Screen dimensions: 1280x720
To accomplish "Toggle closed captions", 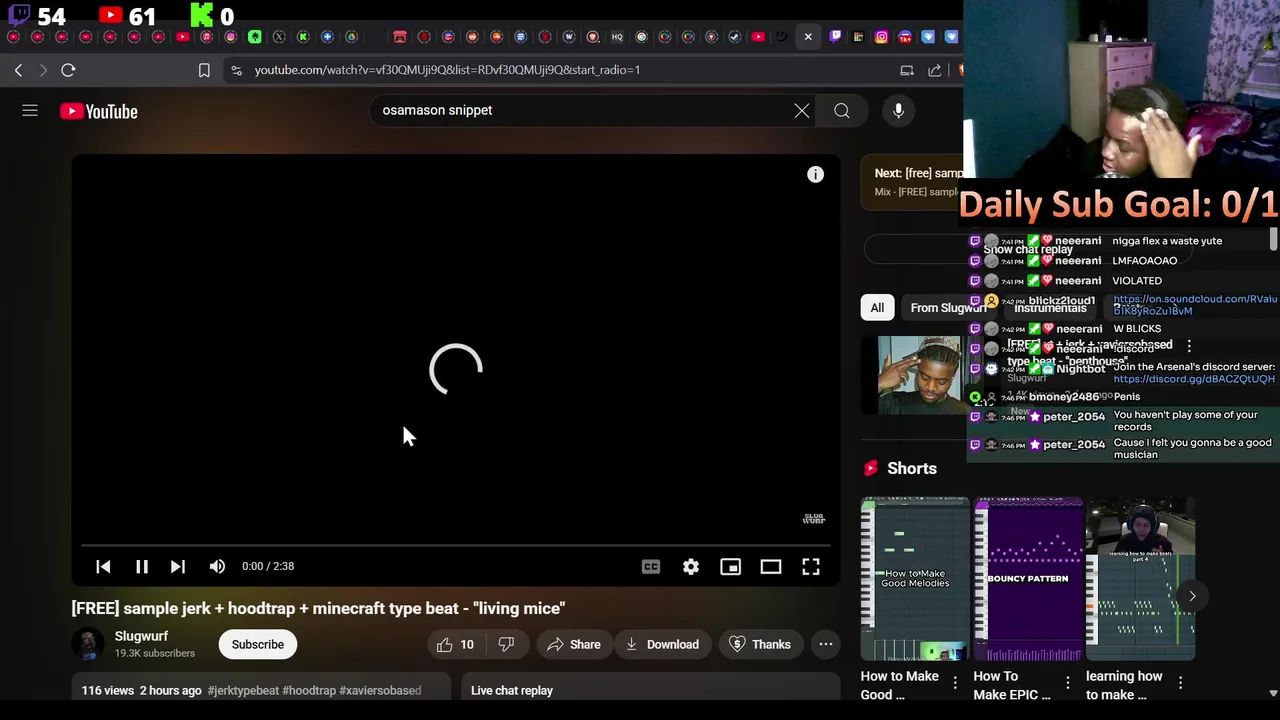I will coord(651,566).
